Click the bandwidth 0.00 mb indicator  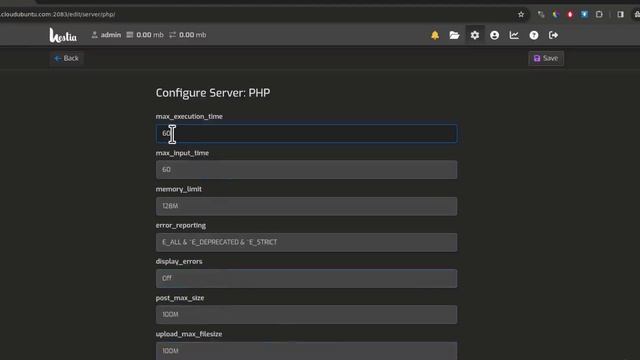point(188,35)
